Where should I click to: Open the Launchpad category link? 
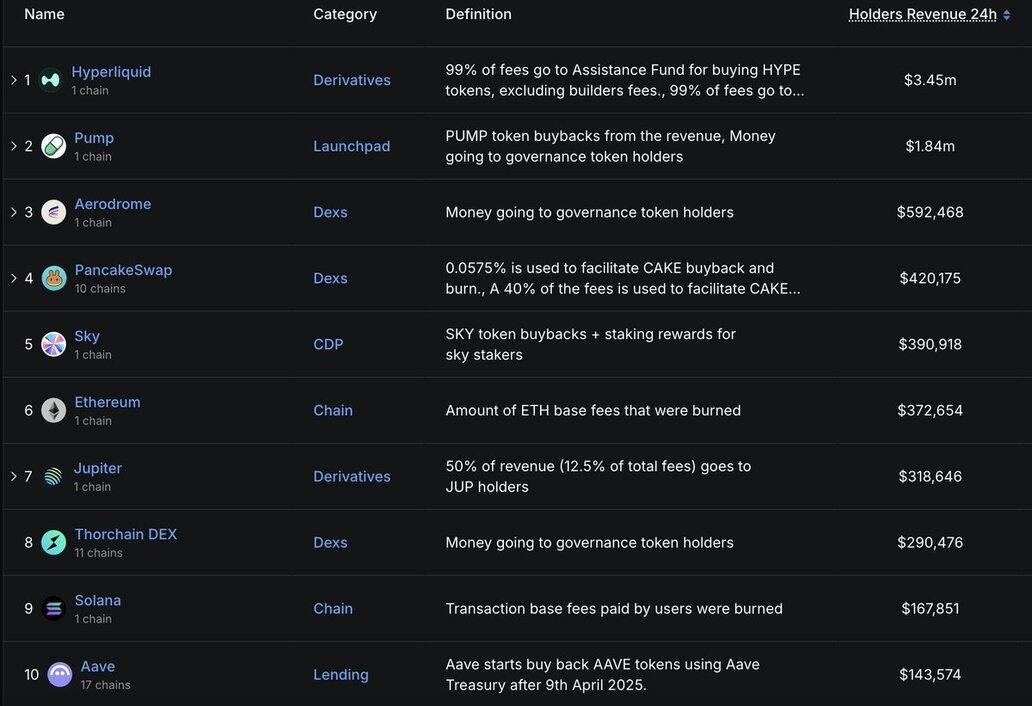351,146
